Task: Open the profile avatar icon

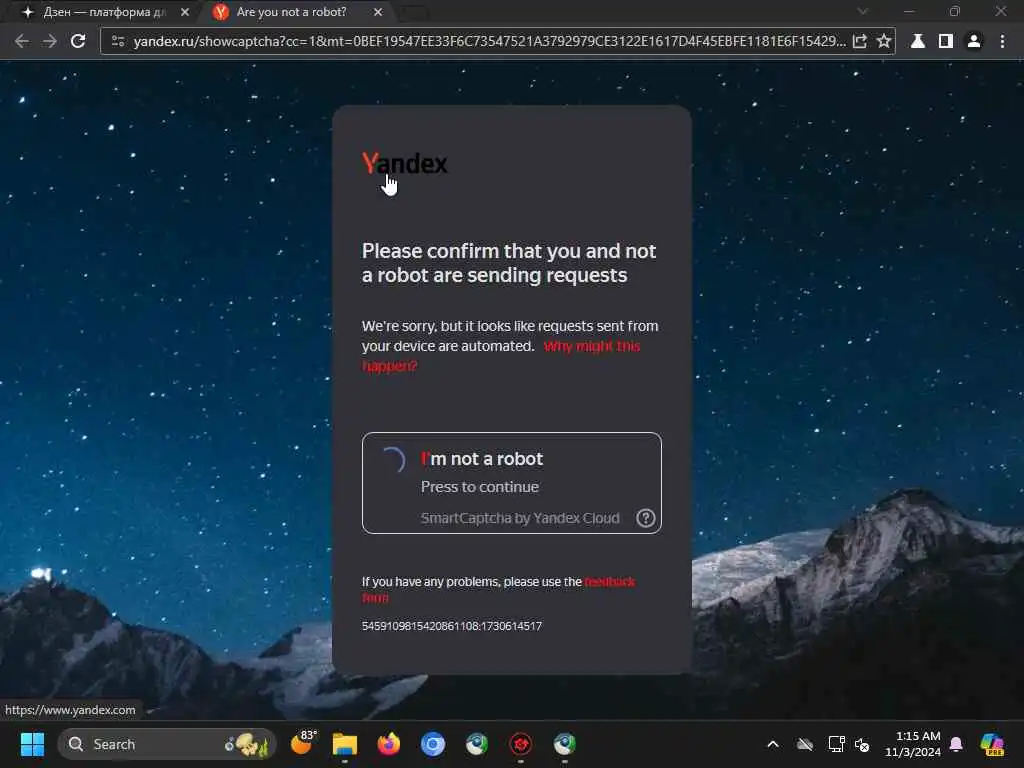Action: pyautogui.click(x=974, y=41)
